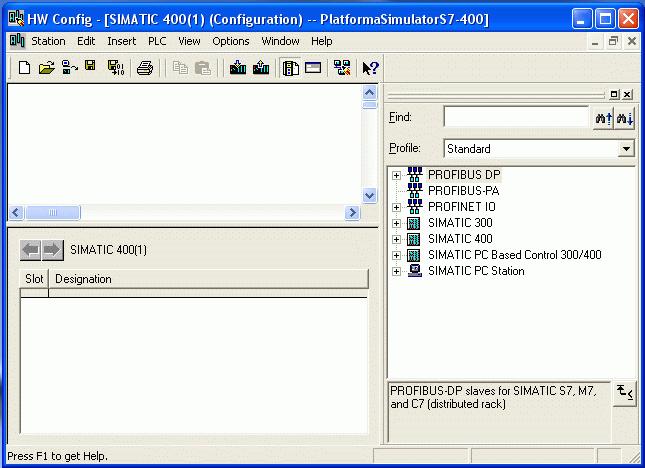Open the Profile dropdown list
The width and height of the screenshot is (645, 468).
click(626, 148)
